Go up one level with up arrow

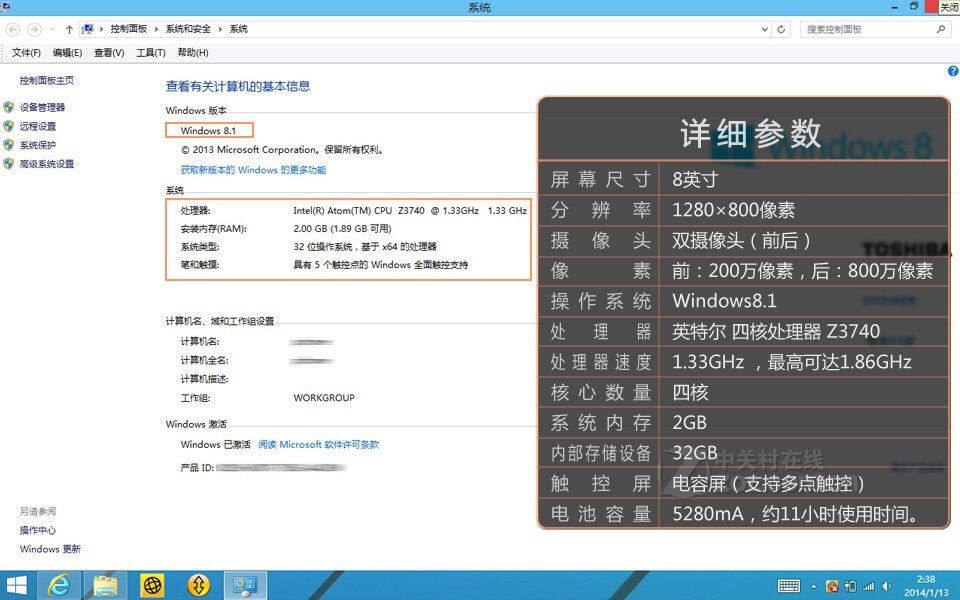click(x=69, y=29)
